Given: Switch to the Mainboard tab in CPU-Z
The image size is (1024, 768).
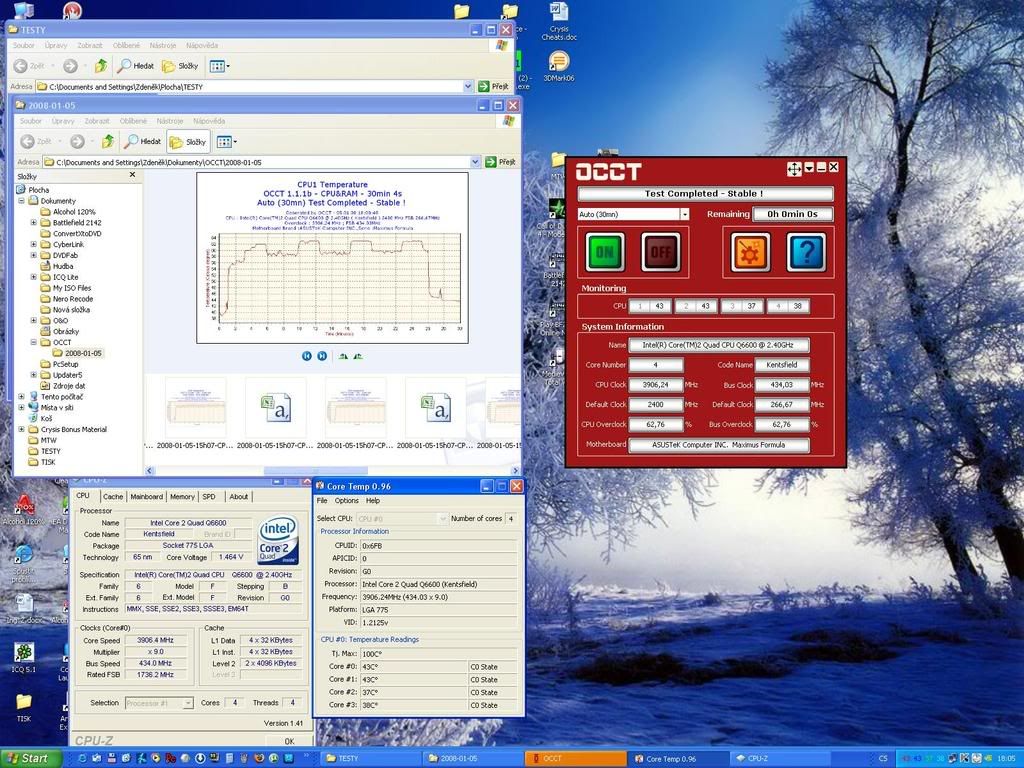Looking at the screenshot, I should click(x=146, y=497).
